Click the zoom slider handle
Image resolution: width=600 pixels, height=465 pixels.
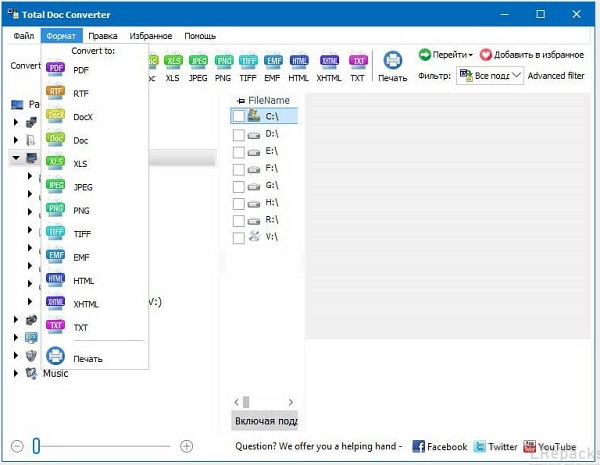[36, 446]
